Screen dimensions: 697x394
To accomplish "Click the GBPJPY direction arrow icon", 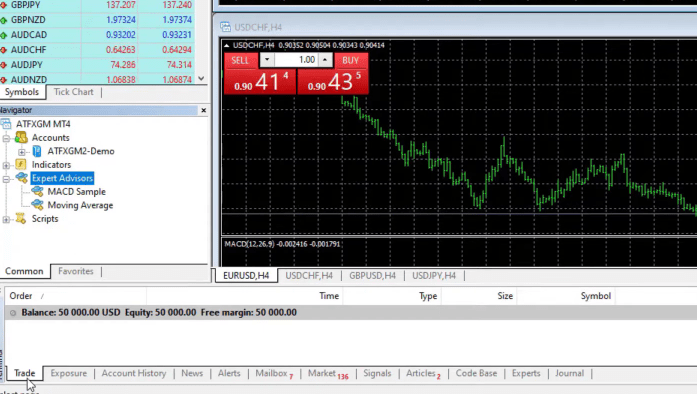I will pos(4,5).
